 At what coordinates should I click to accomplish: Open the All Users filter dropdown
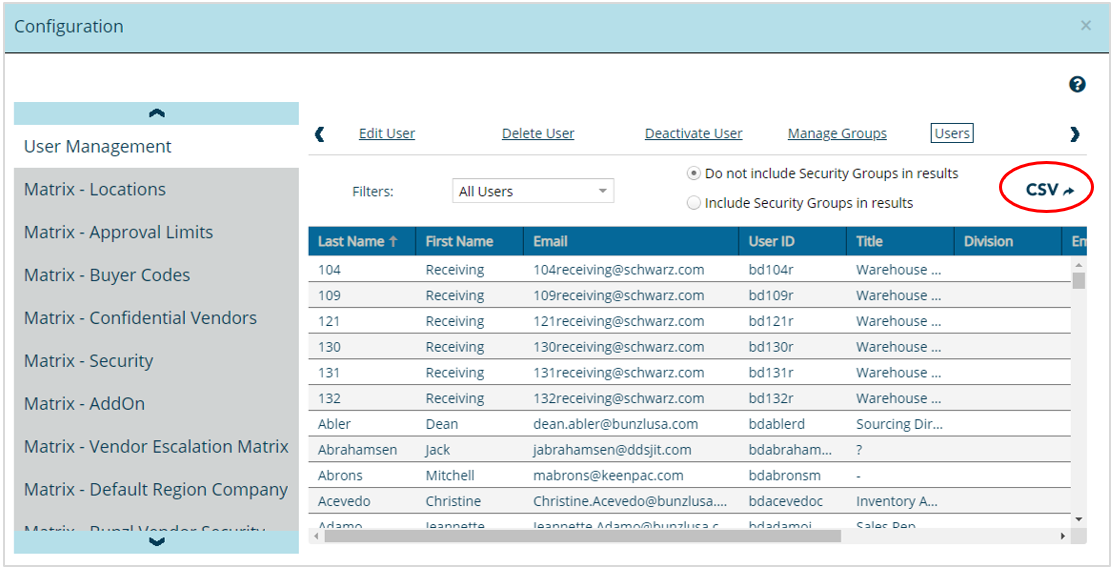point(533,191)
